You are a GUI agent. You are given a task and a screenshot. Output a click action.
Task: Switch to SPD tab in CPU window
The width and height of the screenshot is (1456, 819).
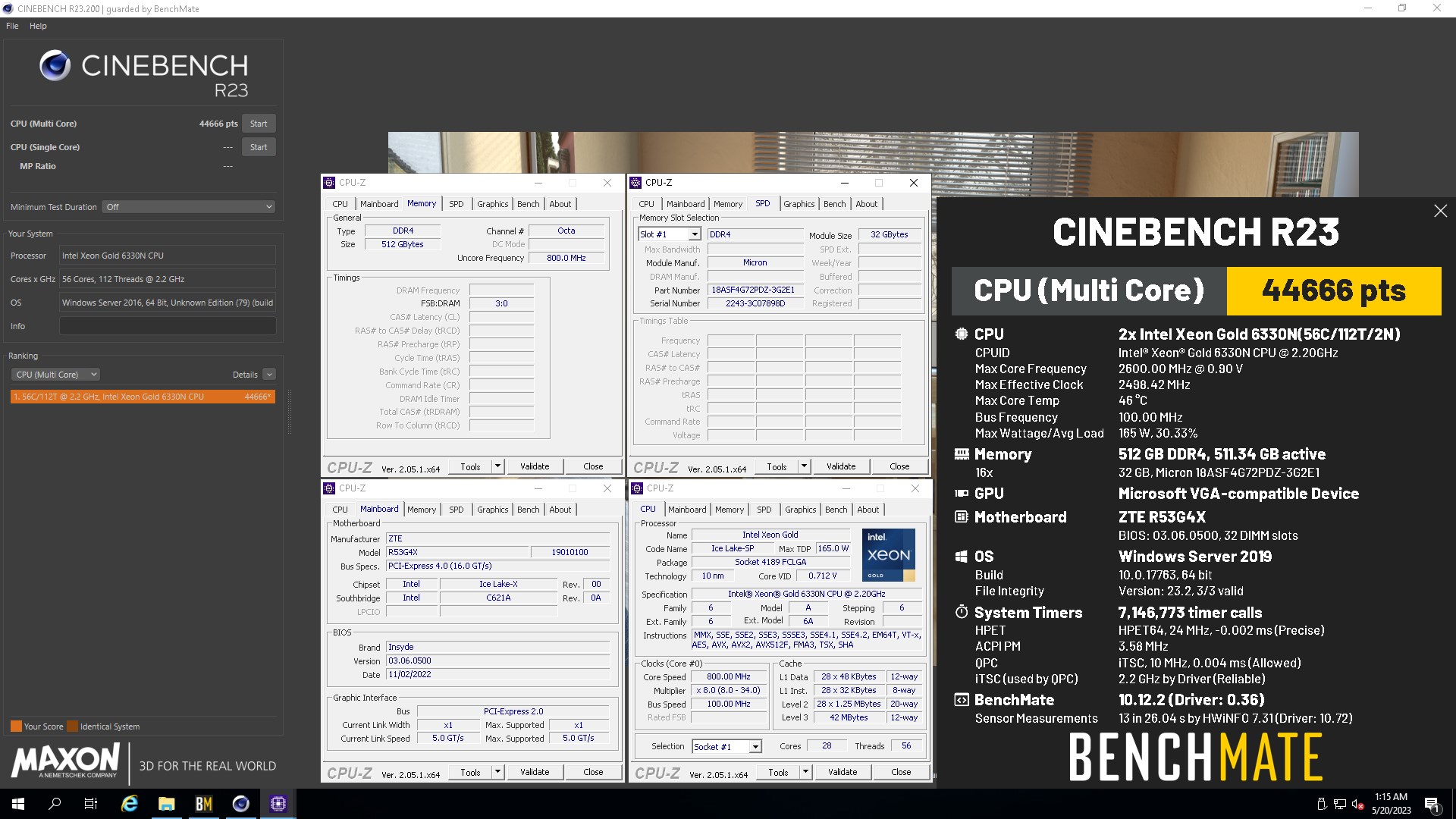(x=764, y=510)
